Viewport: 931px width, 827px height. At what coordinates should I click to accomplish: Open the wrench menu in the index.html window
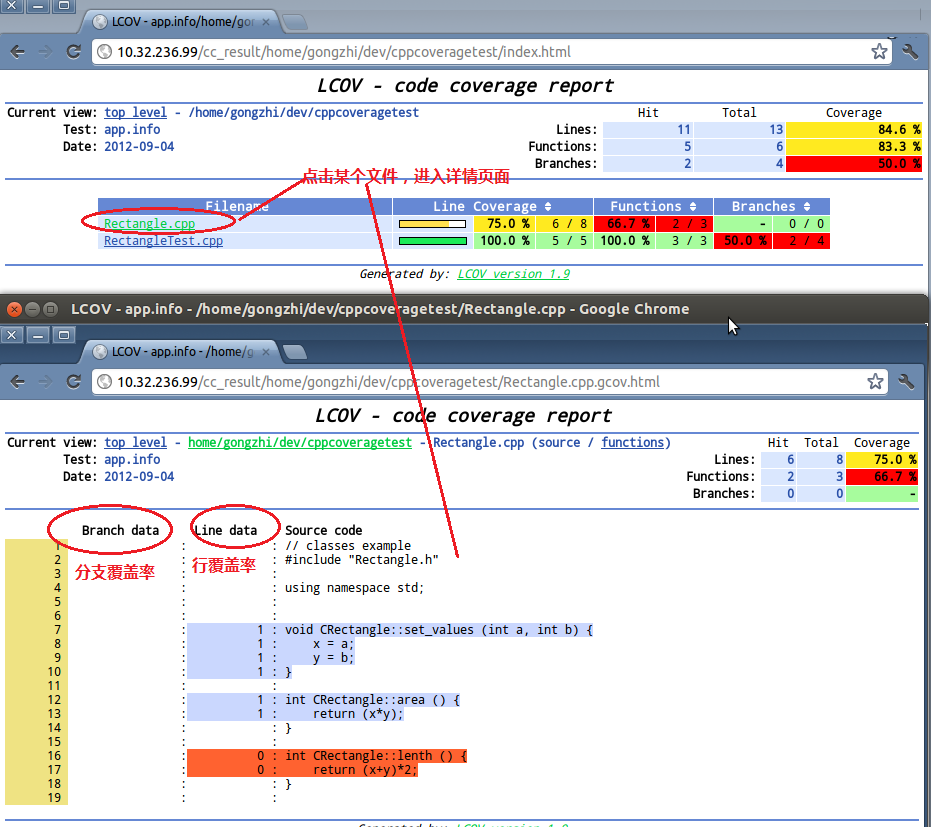point(909,52)
